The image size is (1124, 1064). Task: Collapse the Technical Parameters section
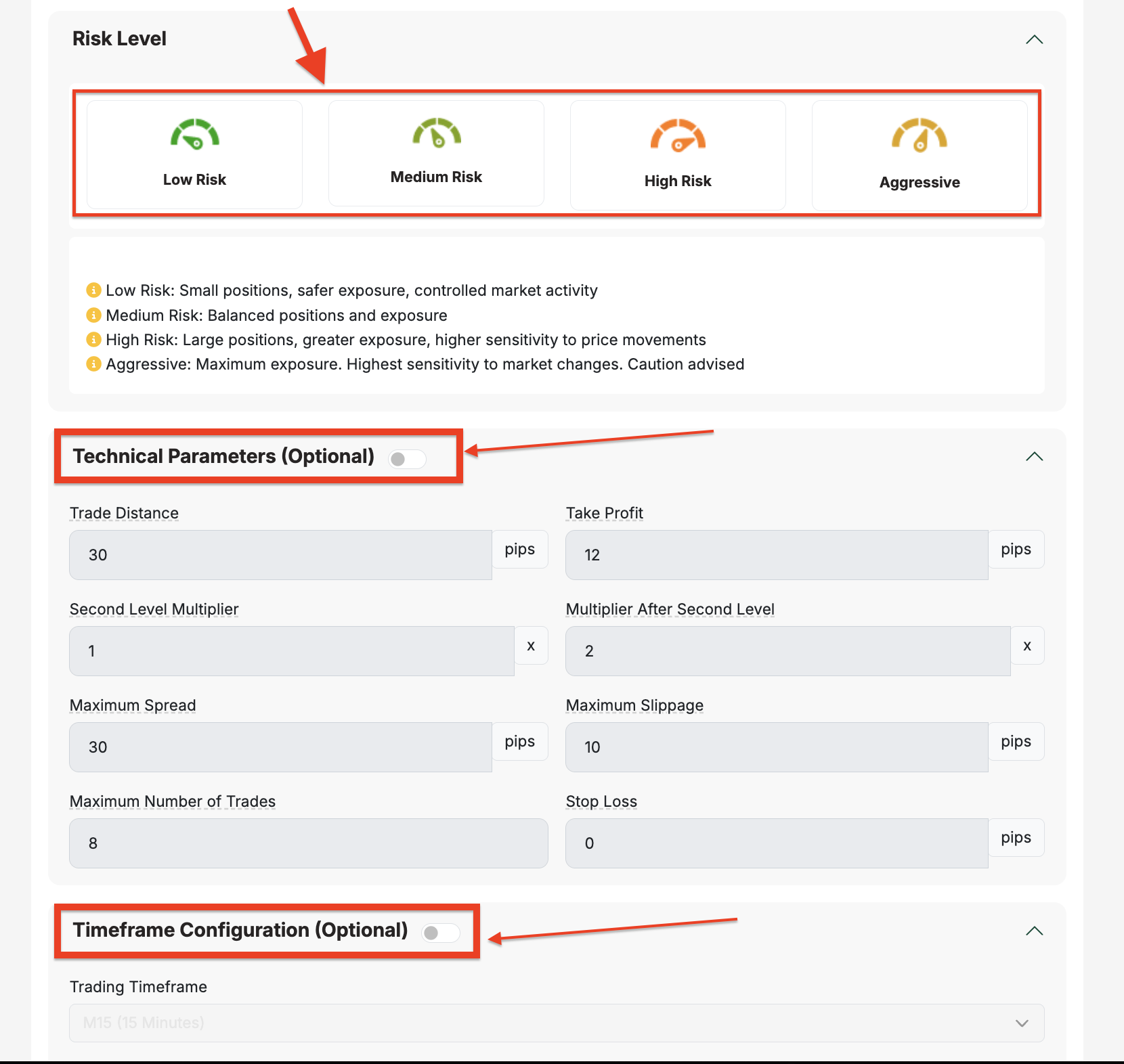point(1034,457)
